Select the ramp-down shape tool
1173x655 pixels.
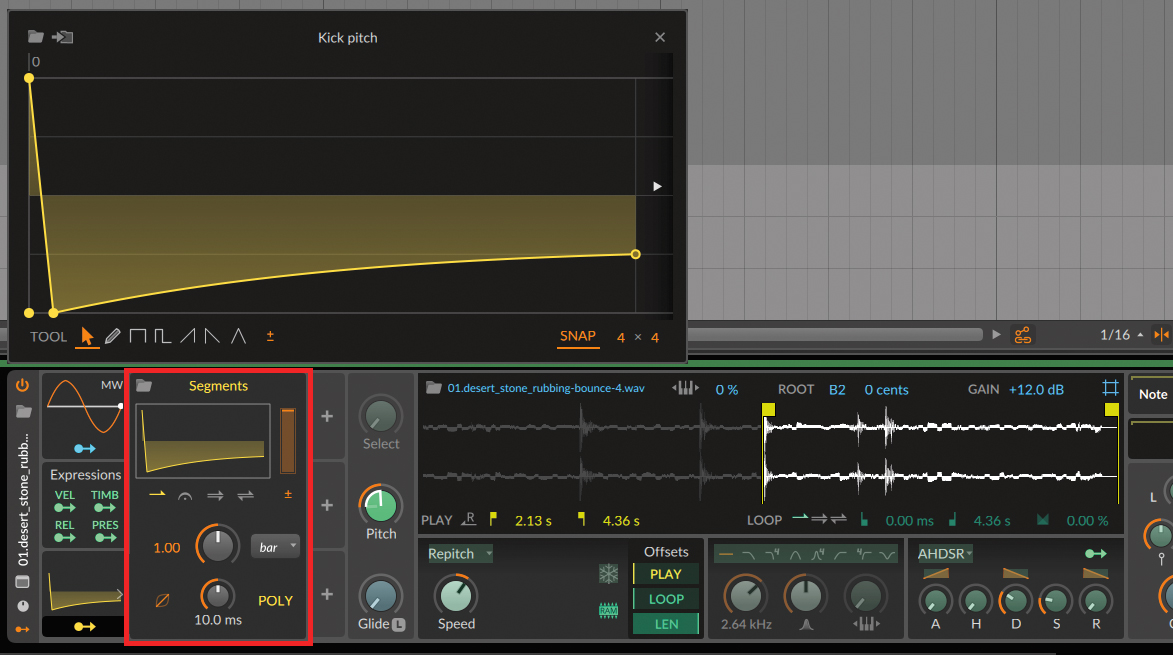pyautogui.click(x=212, y=336)
